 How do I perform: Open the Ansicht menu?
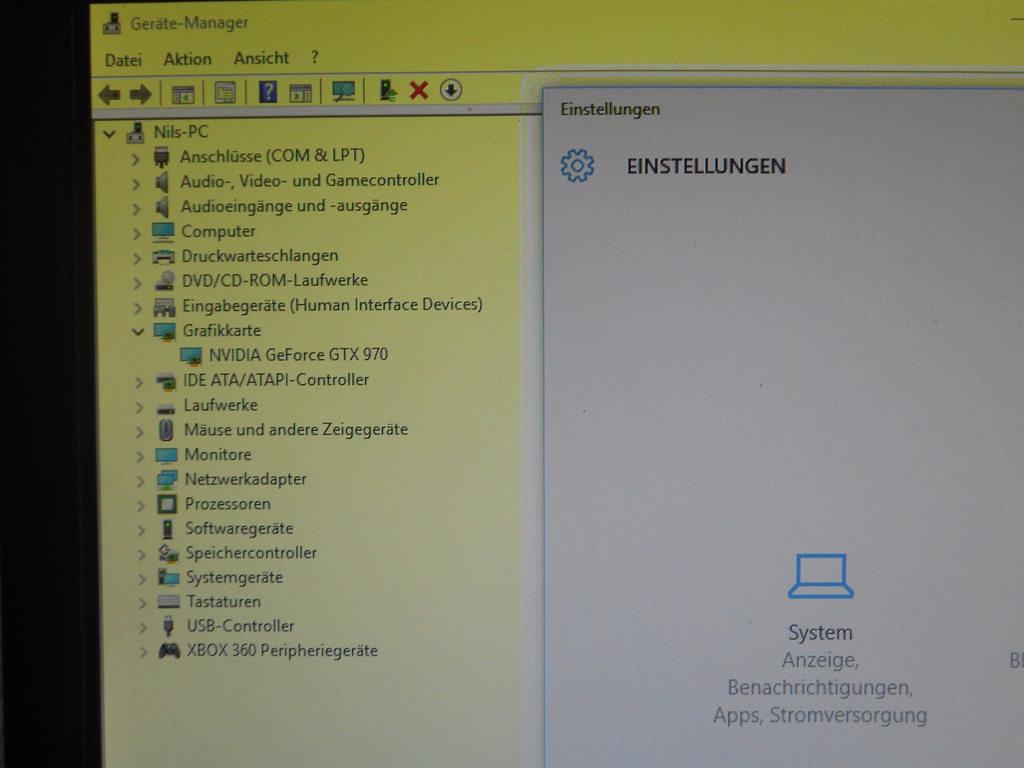[x=261, y=58]
